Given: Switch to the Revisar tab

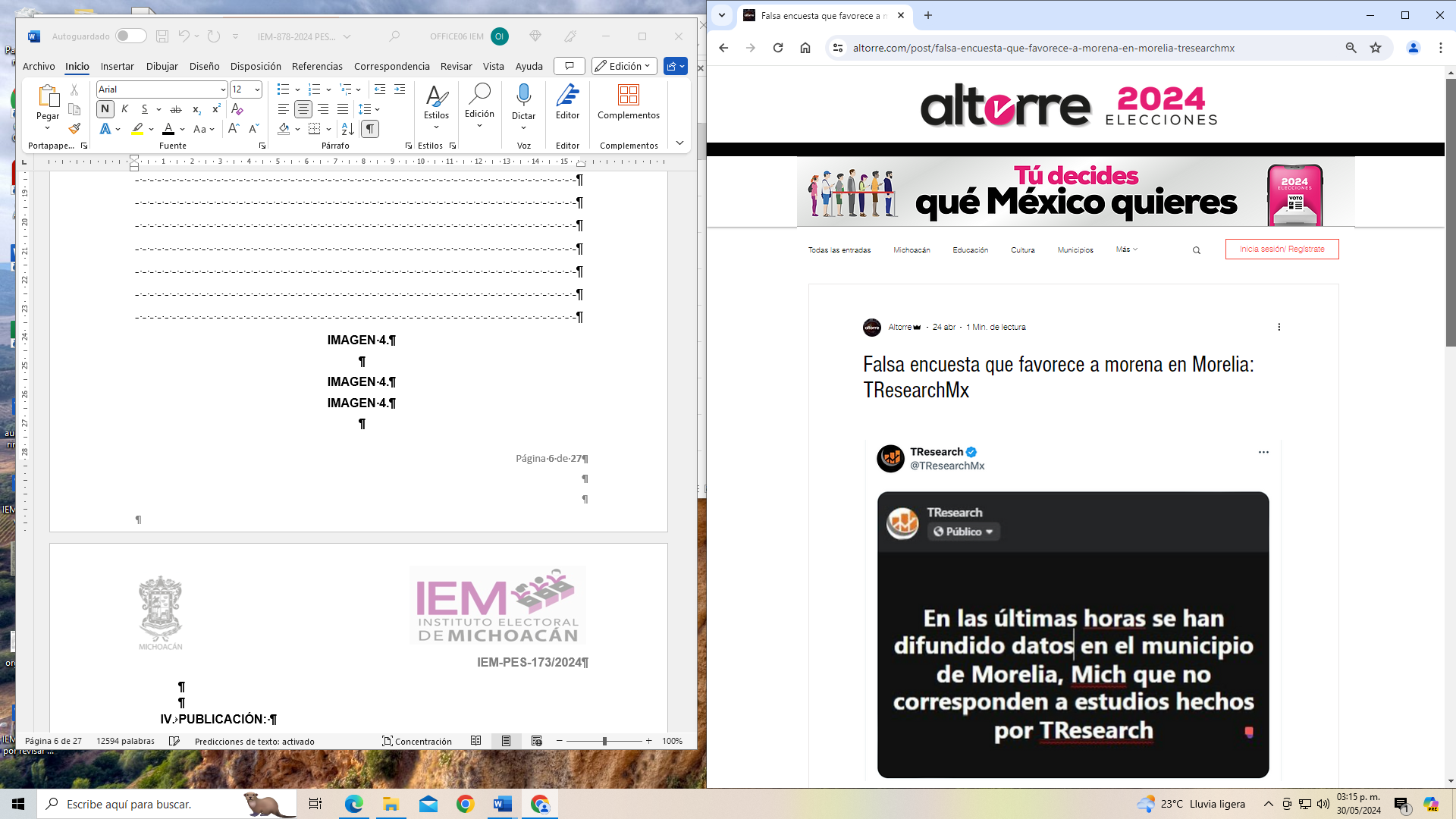Looking at the screenshot, I should coord(456,66).
